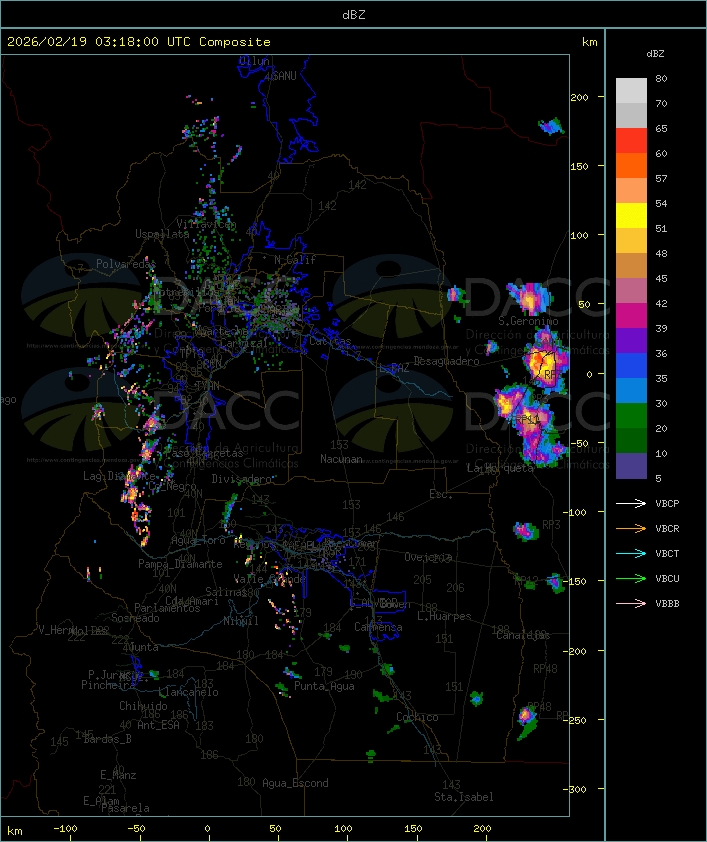Click the Nihuil map label

pyautogui.click(x=241, y=621)
